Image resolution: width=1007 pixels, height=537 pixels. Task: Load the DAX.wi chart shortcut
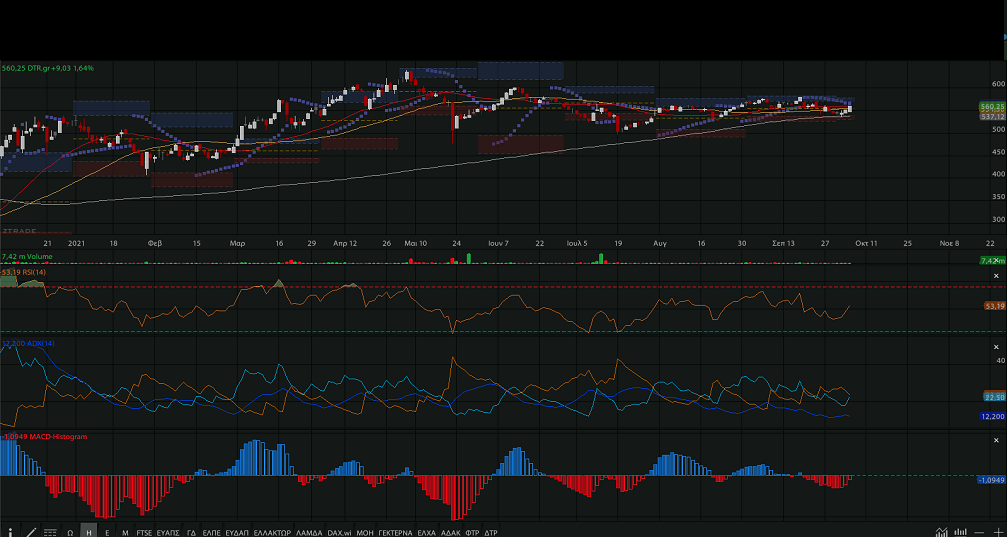tap(340, 532)
